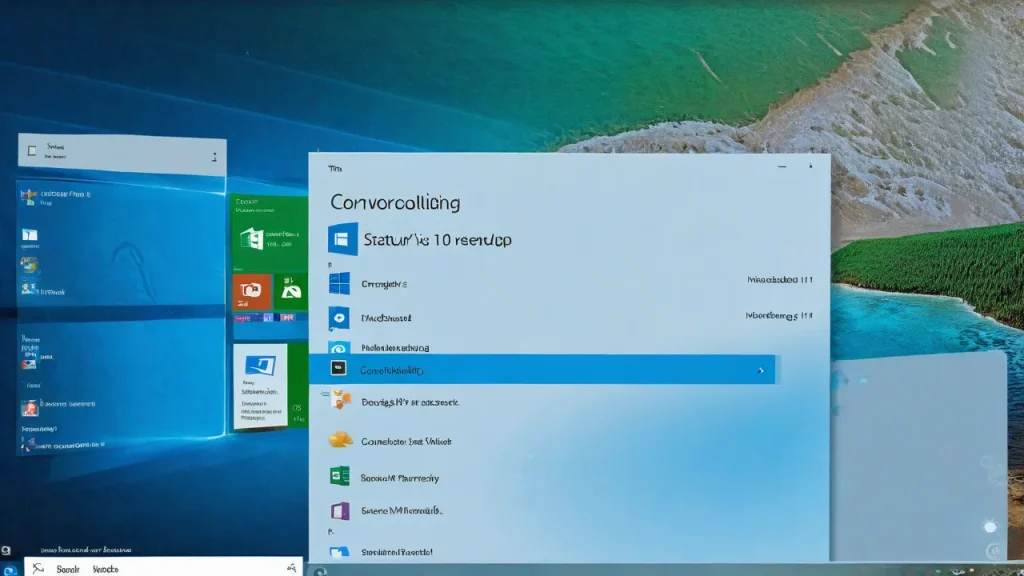
Task: Open the large green tile with the white building icon
Action: [269, 233]
